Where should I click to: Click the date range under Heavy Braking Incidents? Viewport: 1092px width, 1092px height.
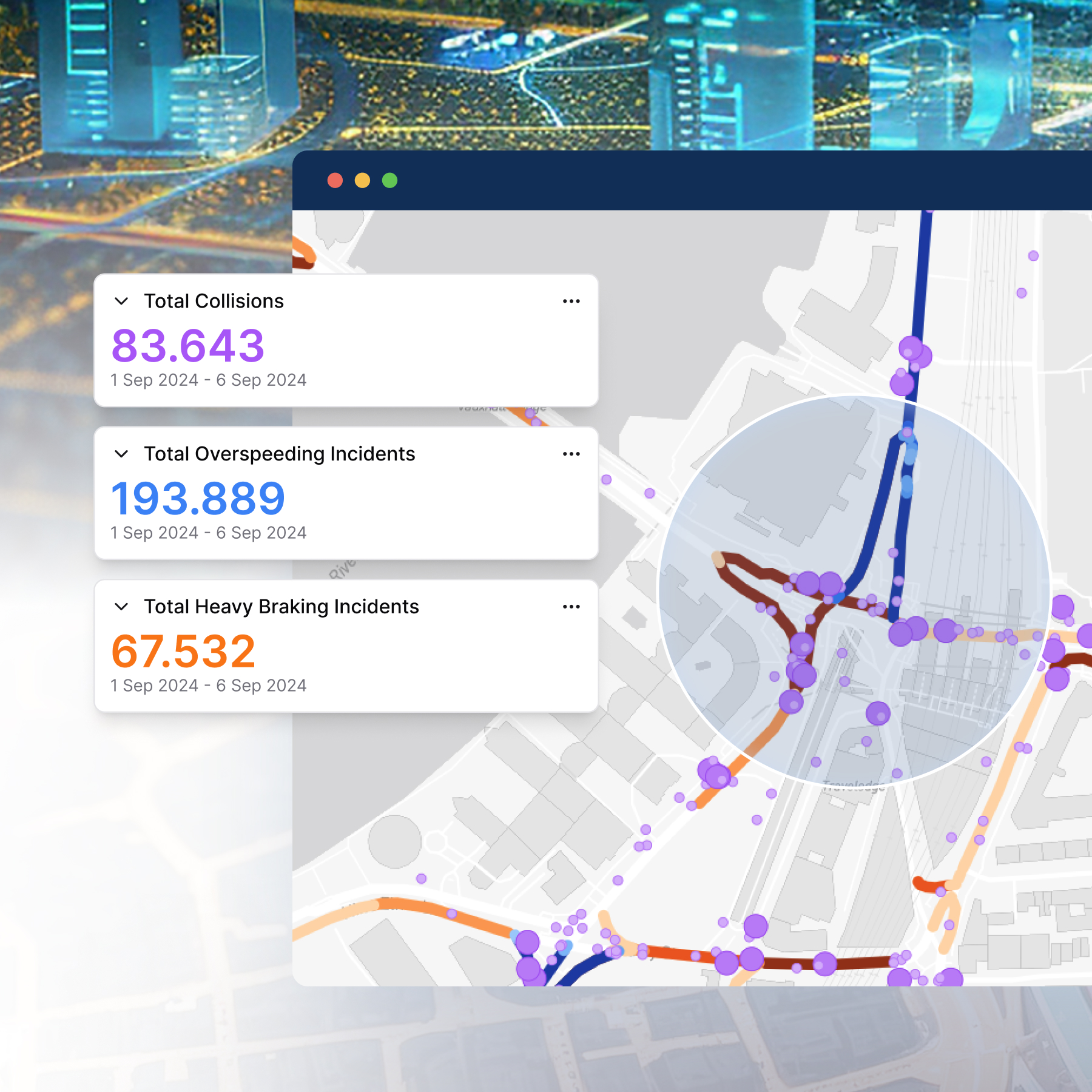(x=208, y=686)
